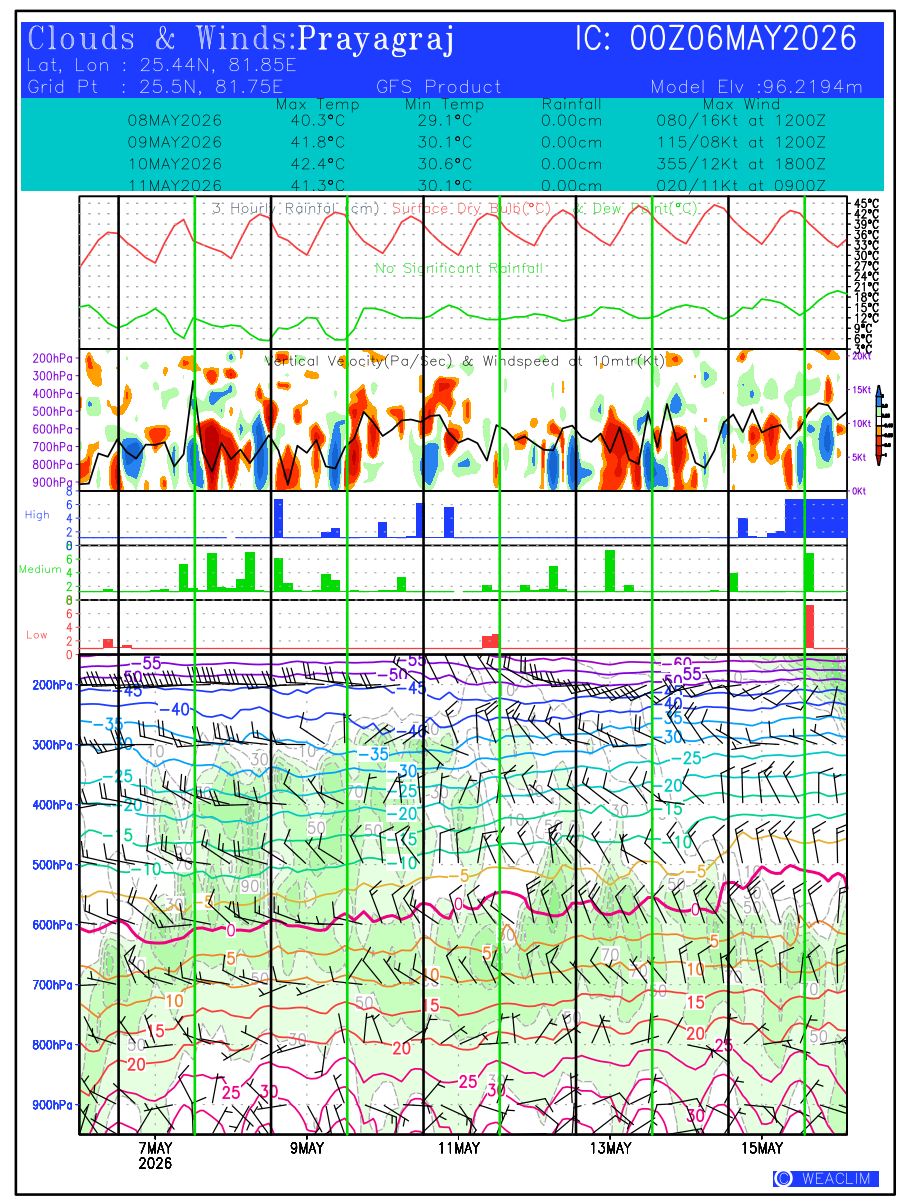900x1200 pixels.
Task: Click the High cloud panel label
Action: [37, 514]
